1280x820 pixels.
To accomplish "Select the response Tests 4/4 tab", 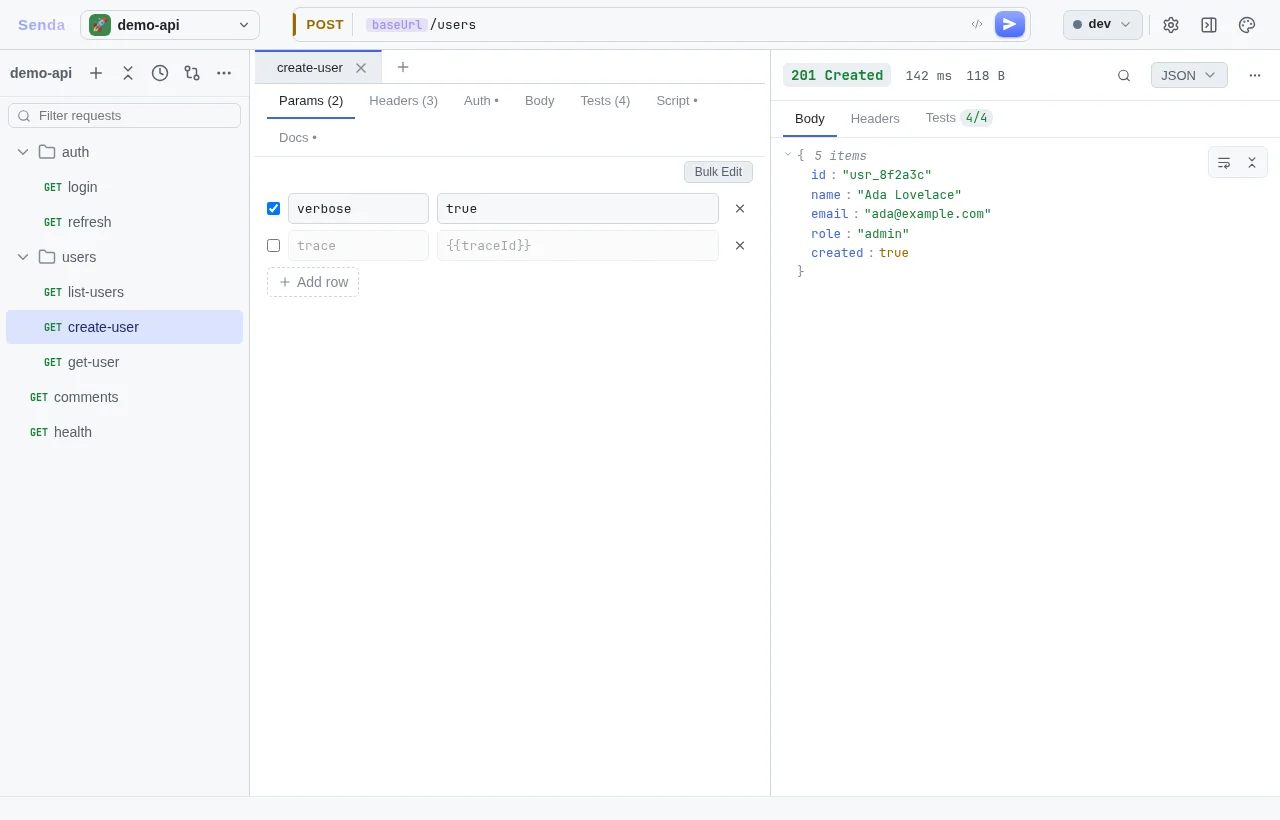I will tap(958, 118).
